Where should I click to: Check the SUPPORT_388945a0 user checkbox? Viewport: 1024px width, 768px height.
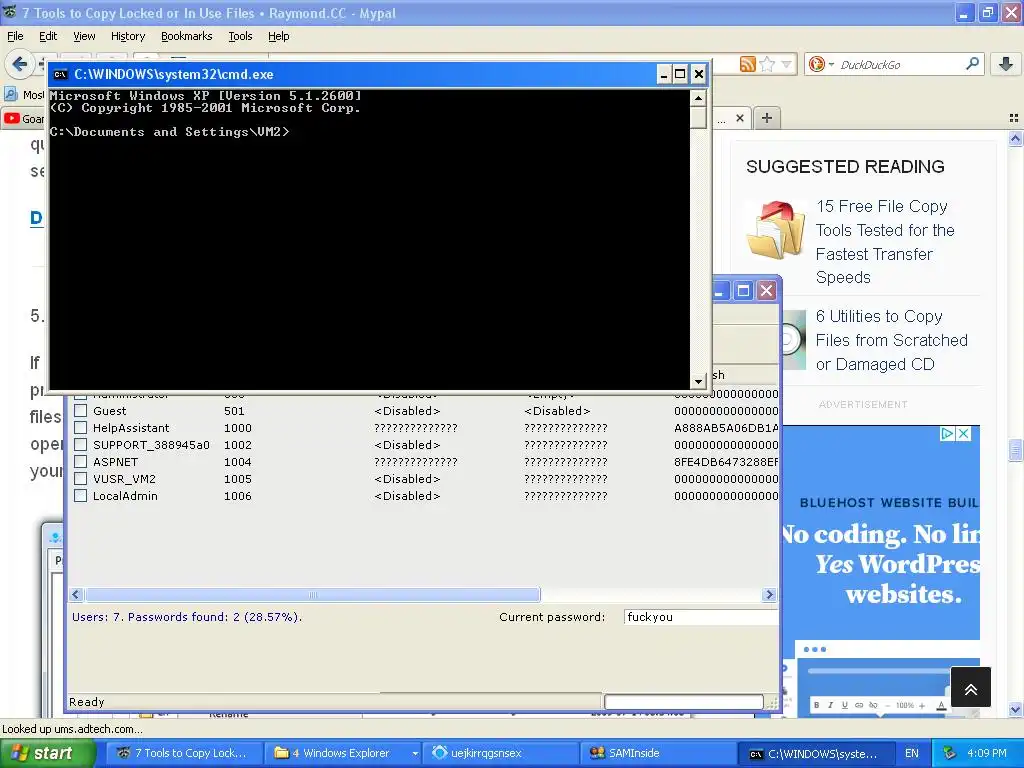tap(80, 445)
